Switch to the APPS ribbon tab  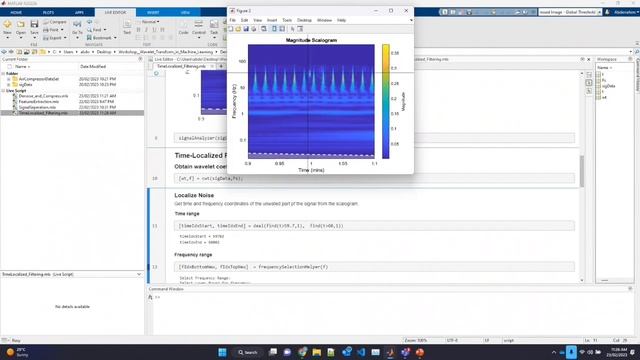79,13
